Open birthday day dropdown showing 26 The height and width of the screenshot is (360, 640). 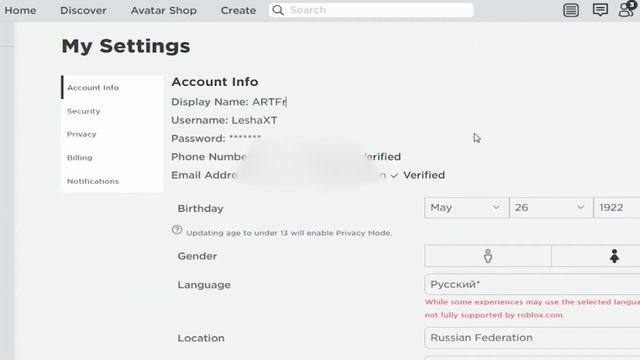pyautogui.click(x=551, y=207)
